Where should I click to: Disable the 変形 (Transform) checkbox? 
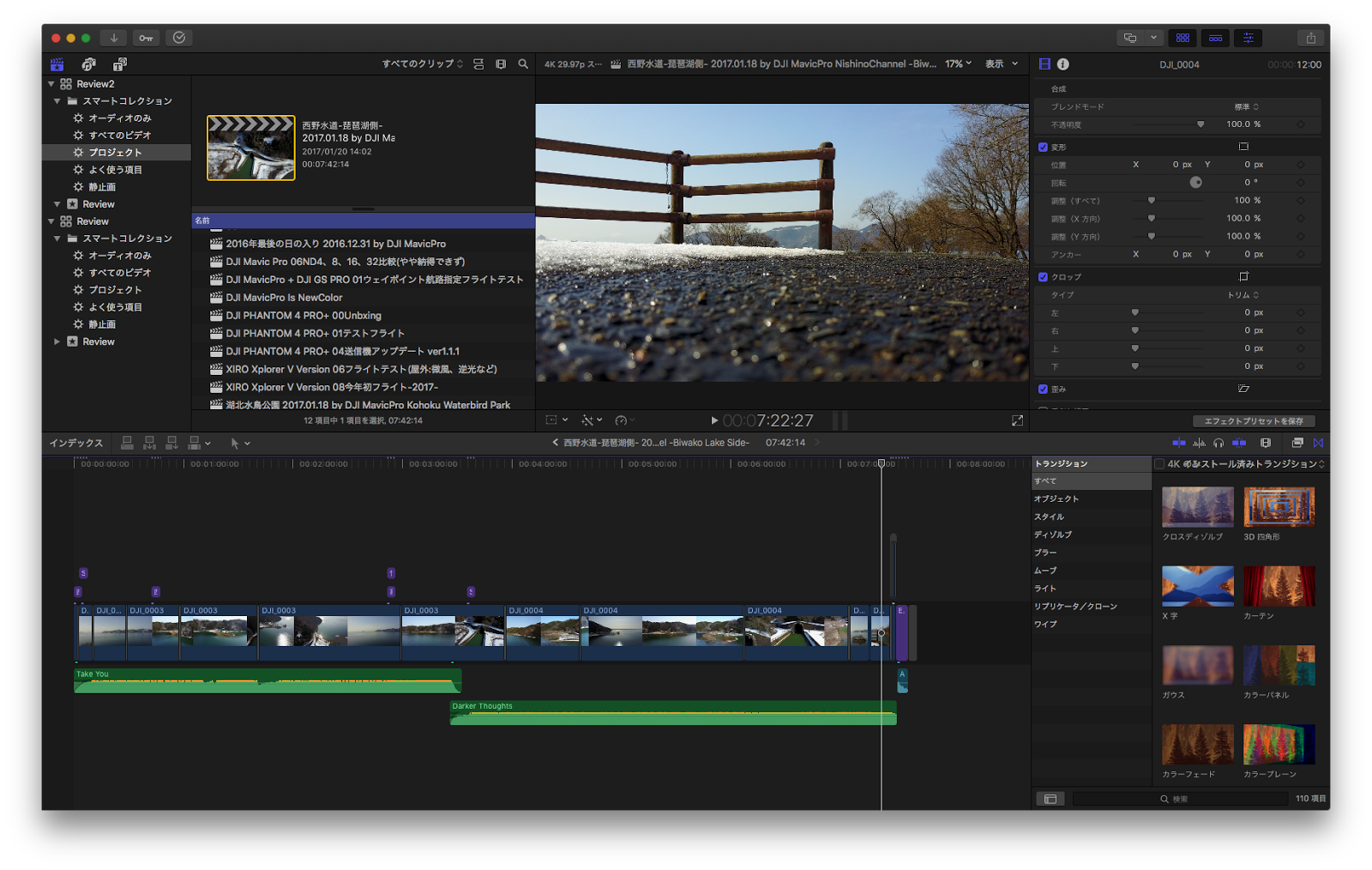click(1043, 147)
